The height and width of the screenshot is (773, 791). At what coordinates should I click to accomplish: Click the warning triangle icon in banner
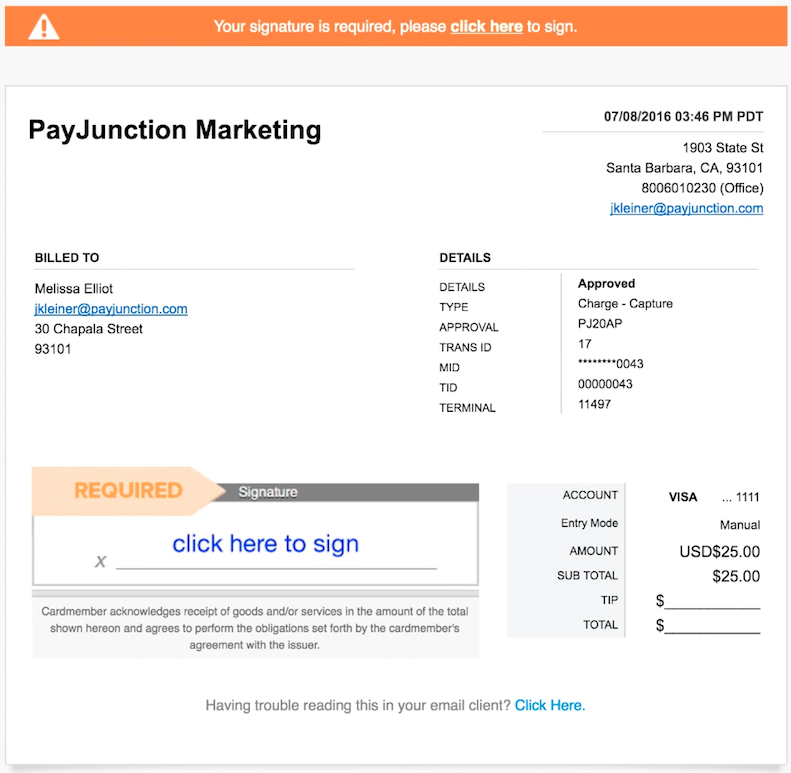point(44,27)
